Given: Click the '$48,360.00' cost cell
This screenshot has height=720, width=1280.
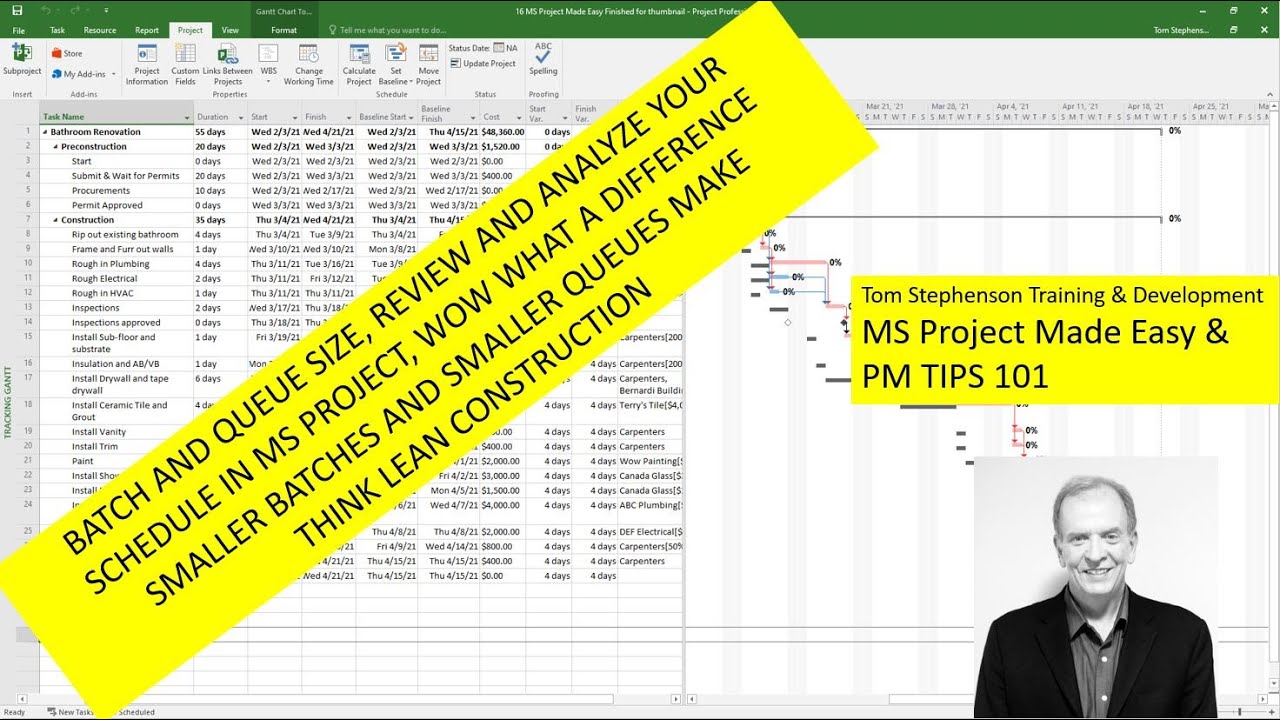Looking at the screenshot, I should pyautogui.click(x=502, y=132).
